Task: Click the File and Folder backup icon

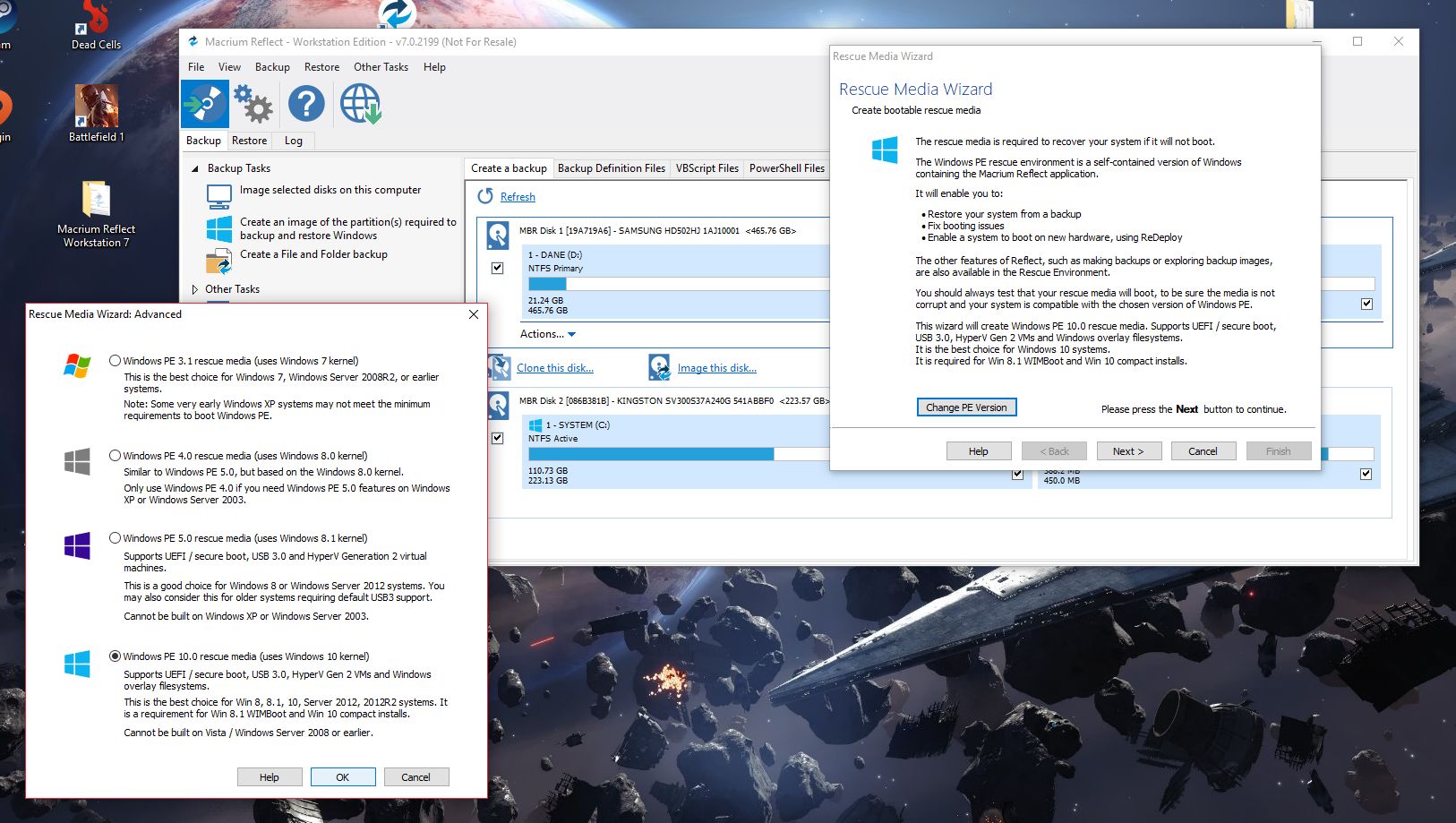Action: [x=219, y=261]
